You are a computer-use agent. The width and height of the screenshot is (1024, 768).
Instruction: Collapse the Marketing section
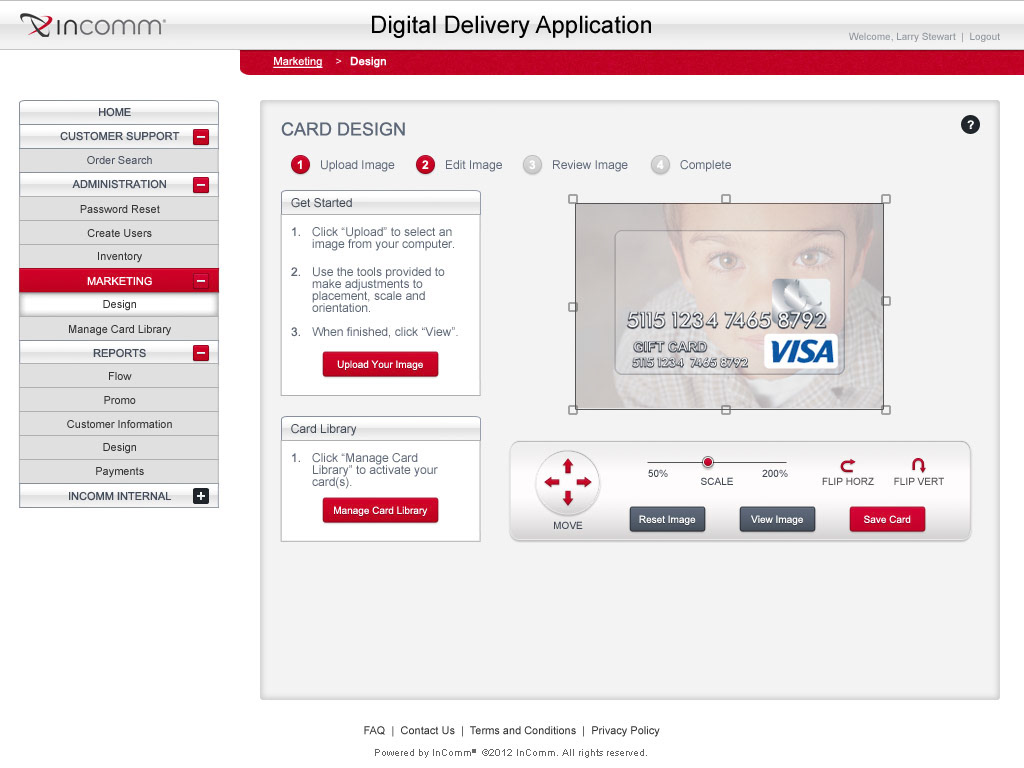point(201,281)
